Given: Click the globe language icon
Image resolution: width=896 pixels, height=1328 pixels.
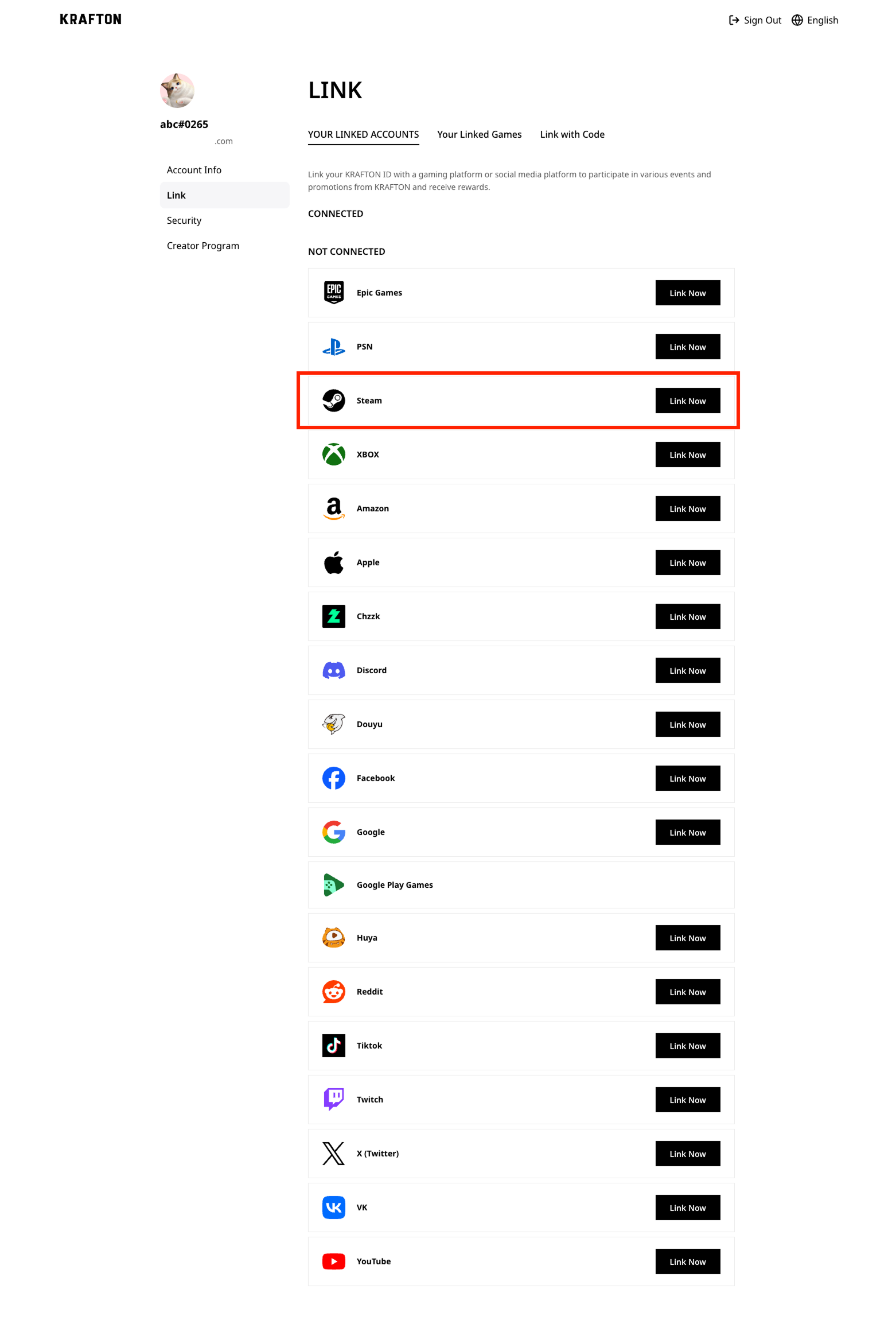Looking at the screenshot, I should [797, 20].
